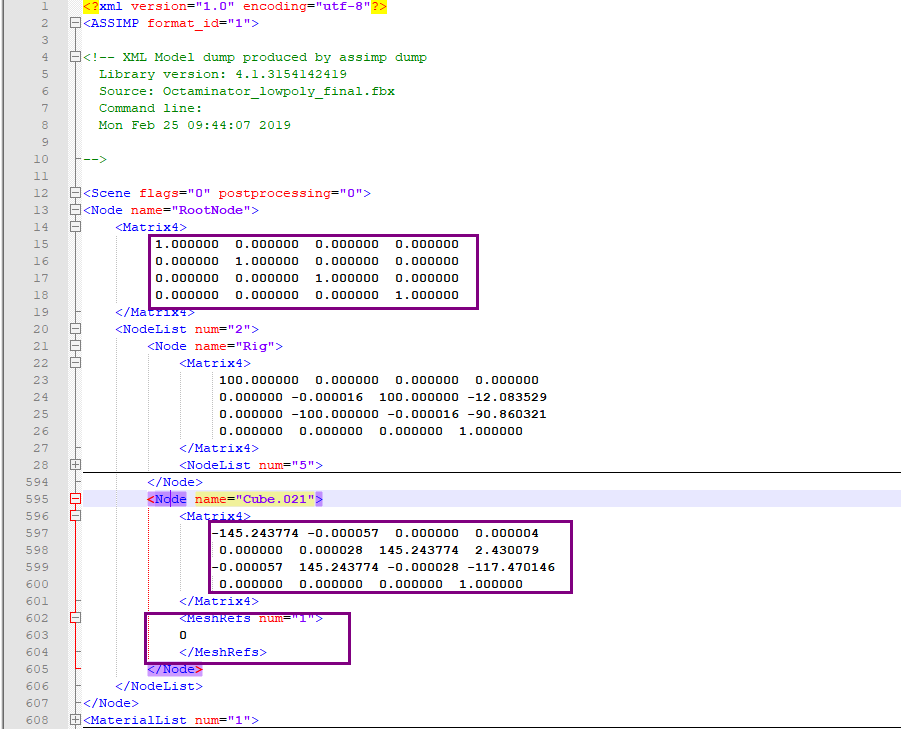Click the closing </NodeList> tag on line 606
901x729 pixels.
point(159,686)
